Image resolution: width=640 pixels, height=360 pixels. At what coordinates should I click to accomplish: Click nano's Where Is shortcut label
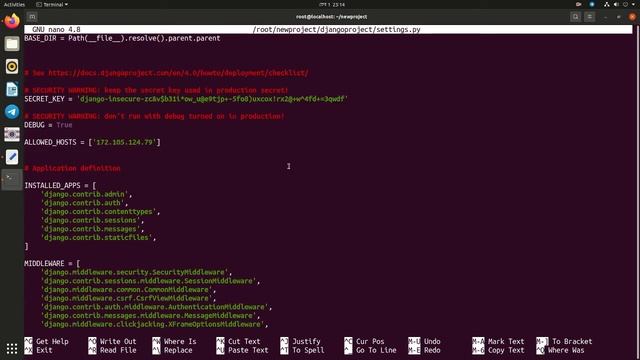coord(180,341)
